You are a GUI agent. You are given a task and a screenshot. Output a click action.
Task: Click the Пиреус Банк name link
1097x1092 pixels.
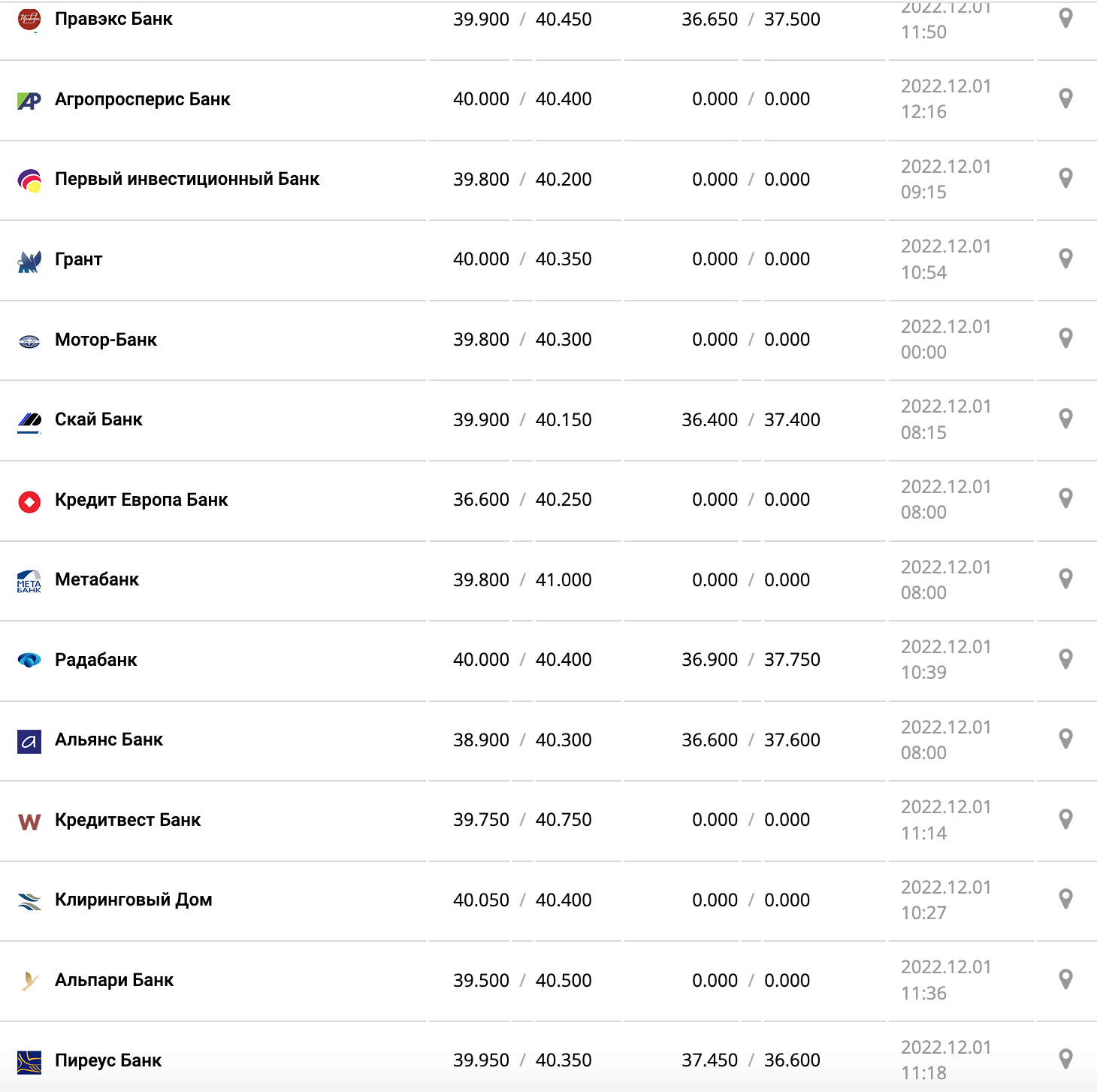coord(108,1061)
